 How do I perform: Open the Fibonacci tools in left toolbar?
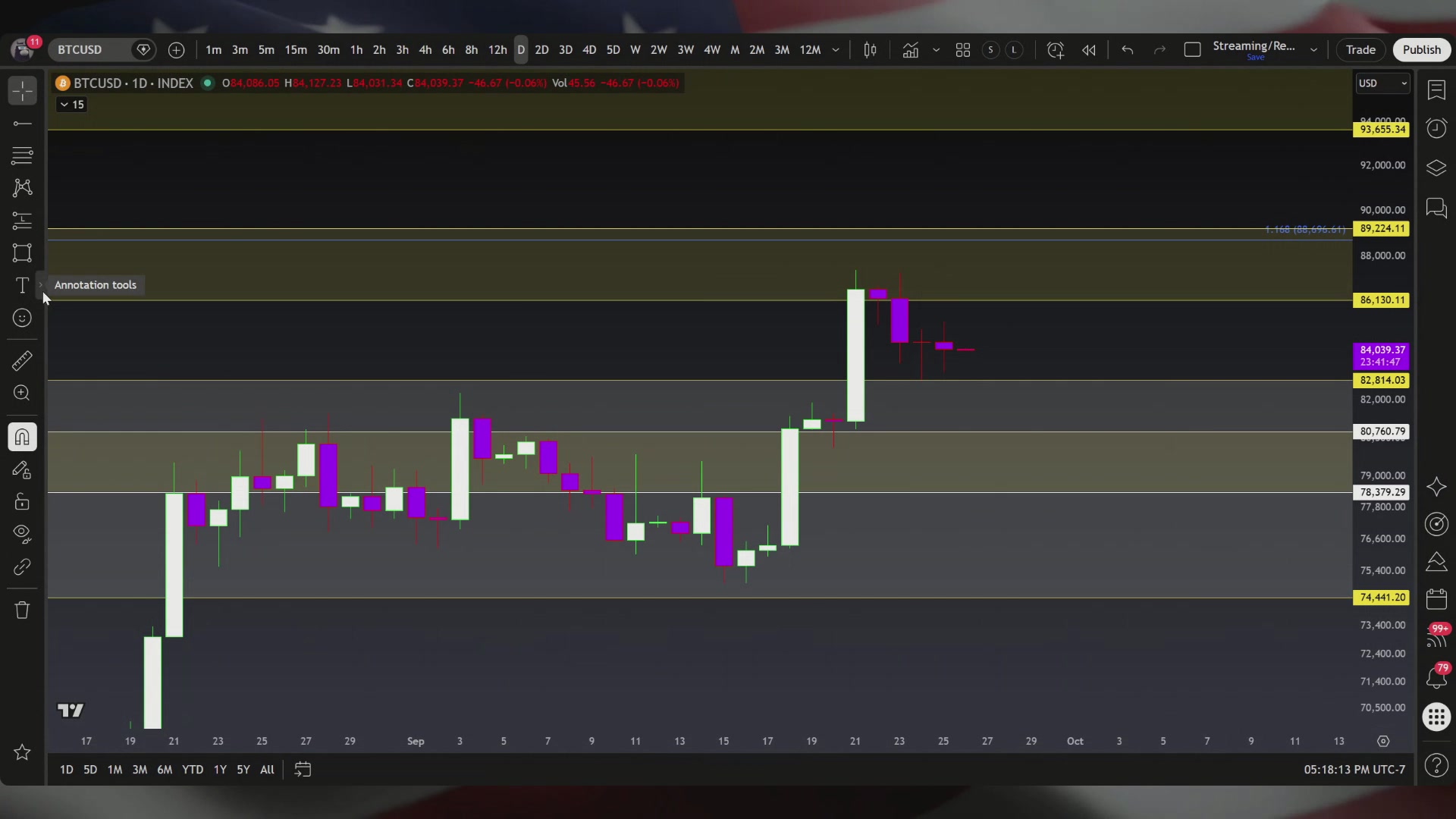point(22,155)
